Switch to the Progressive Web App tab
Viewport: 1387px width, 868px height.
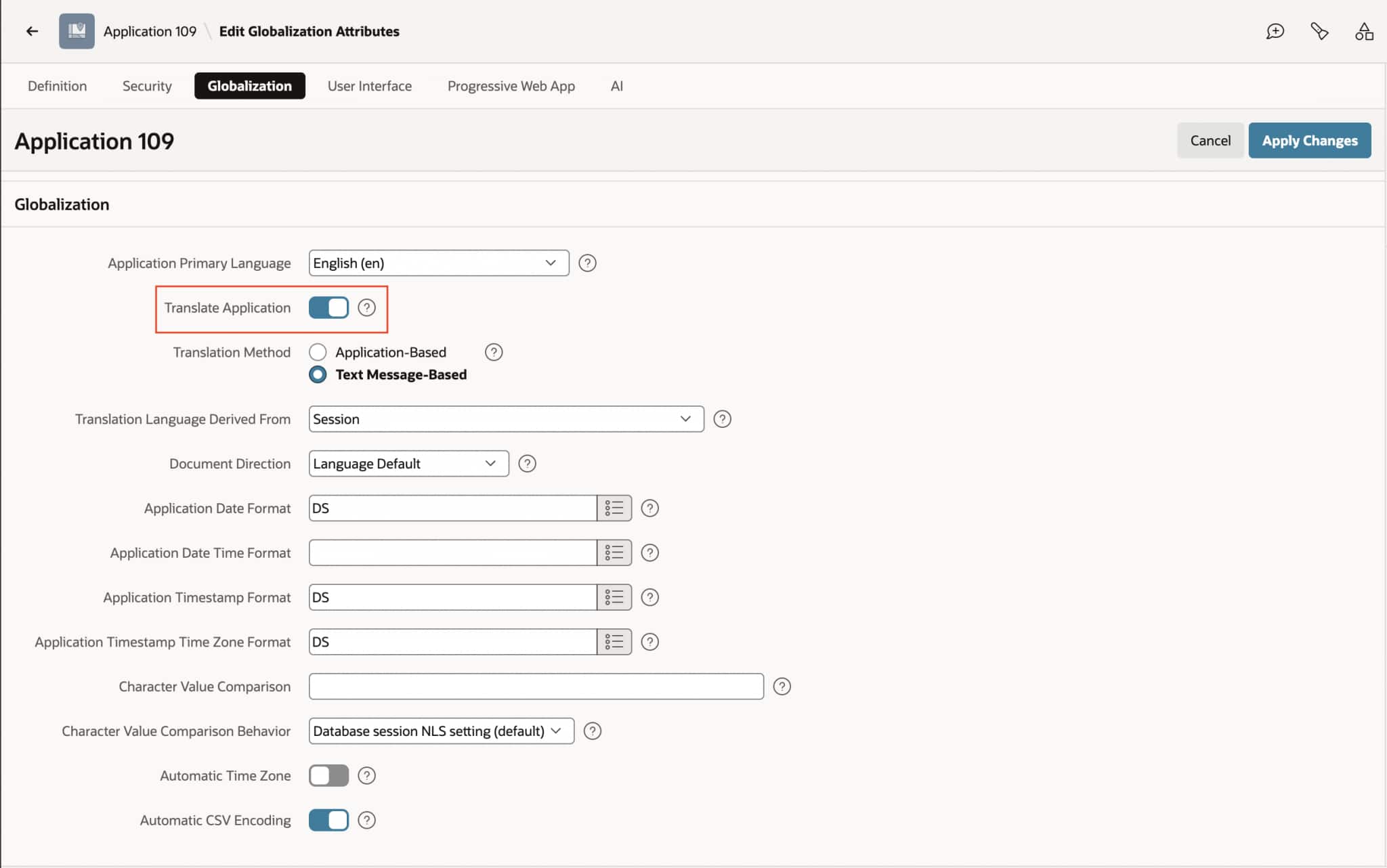[511, 86]
